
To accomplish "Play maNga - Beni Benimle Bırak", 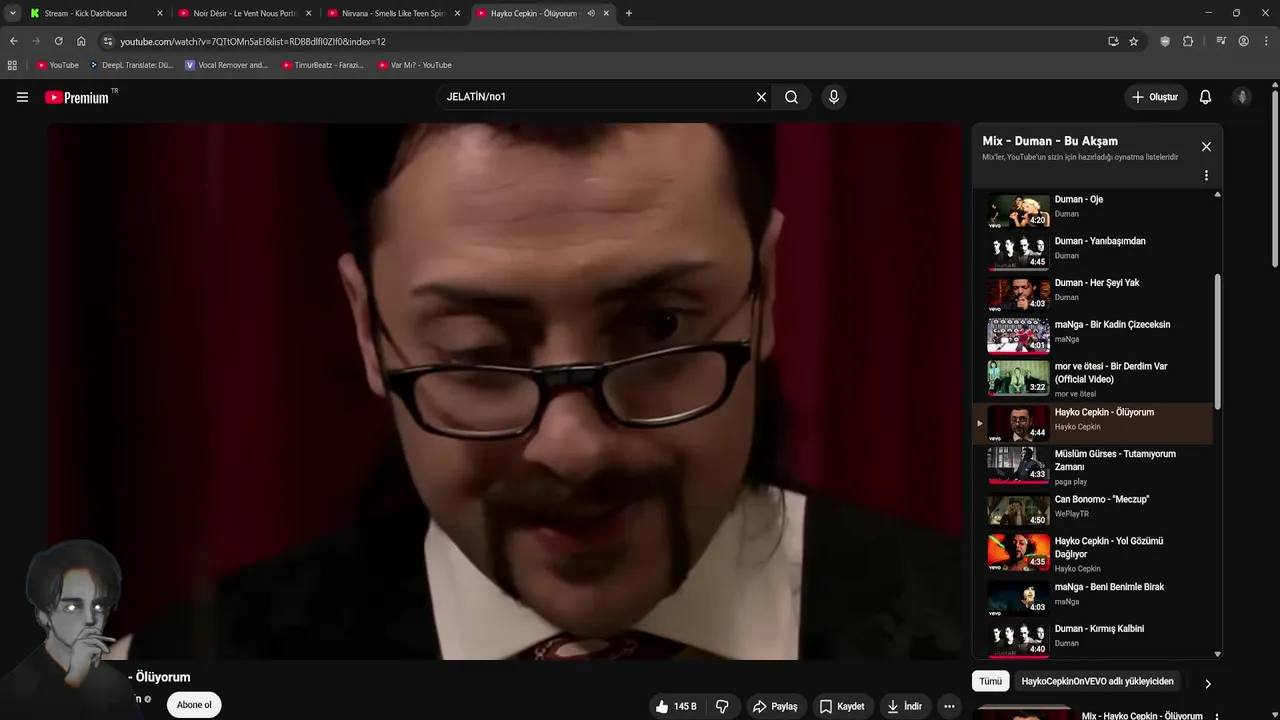I will 1093,597.
